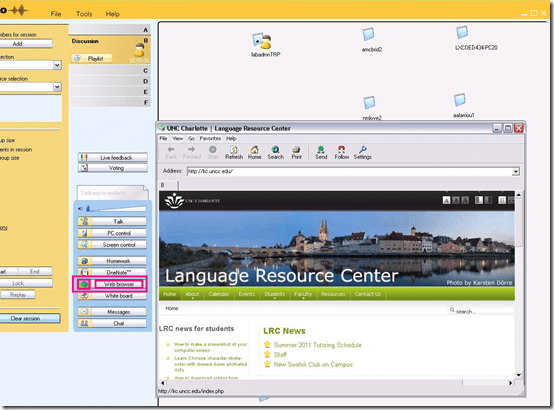Send the page to students with Send
Screen dimensions: 554x410
coord(321,152)
